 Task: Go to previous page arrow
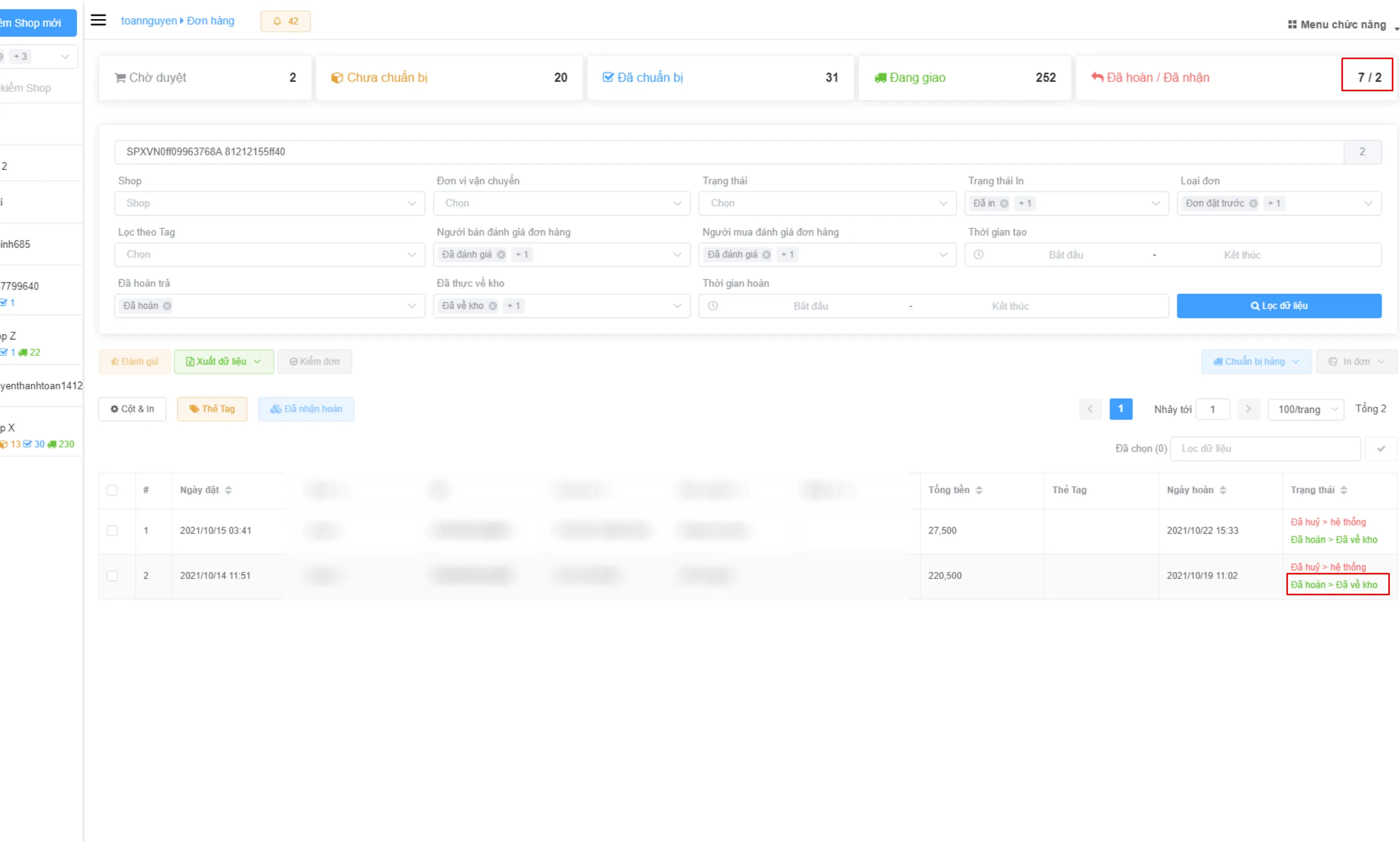[x=1090, y=409]
